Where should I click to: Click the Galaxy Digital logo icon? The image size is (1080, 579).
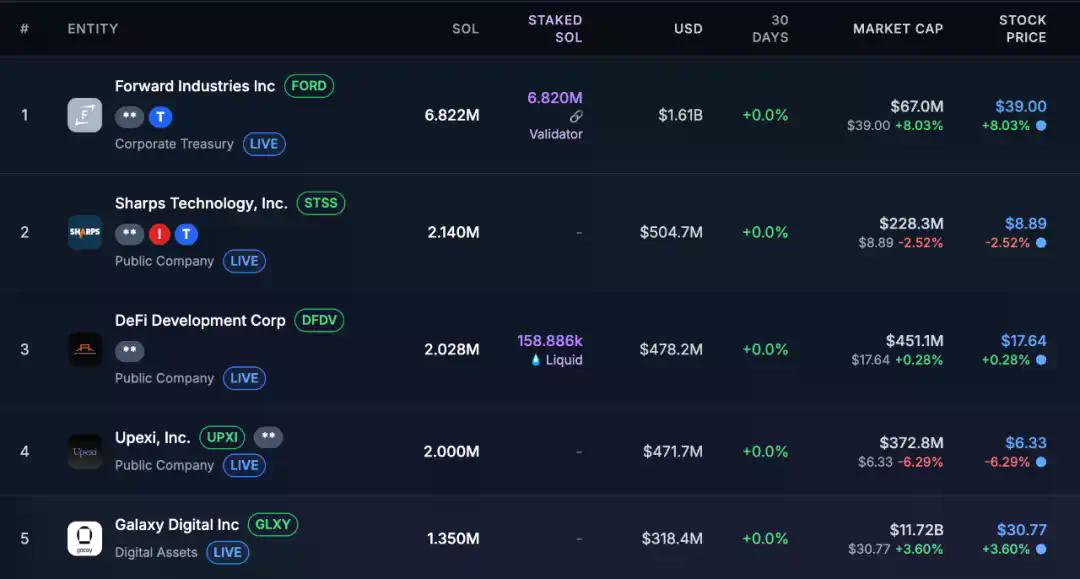point(84,538)
